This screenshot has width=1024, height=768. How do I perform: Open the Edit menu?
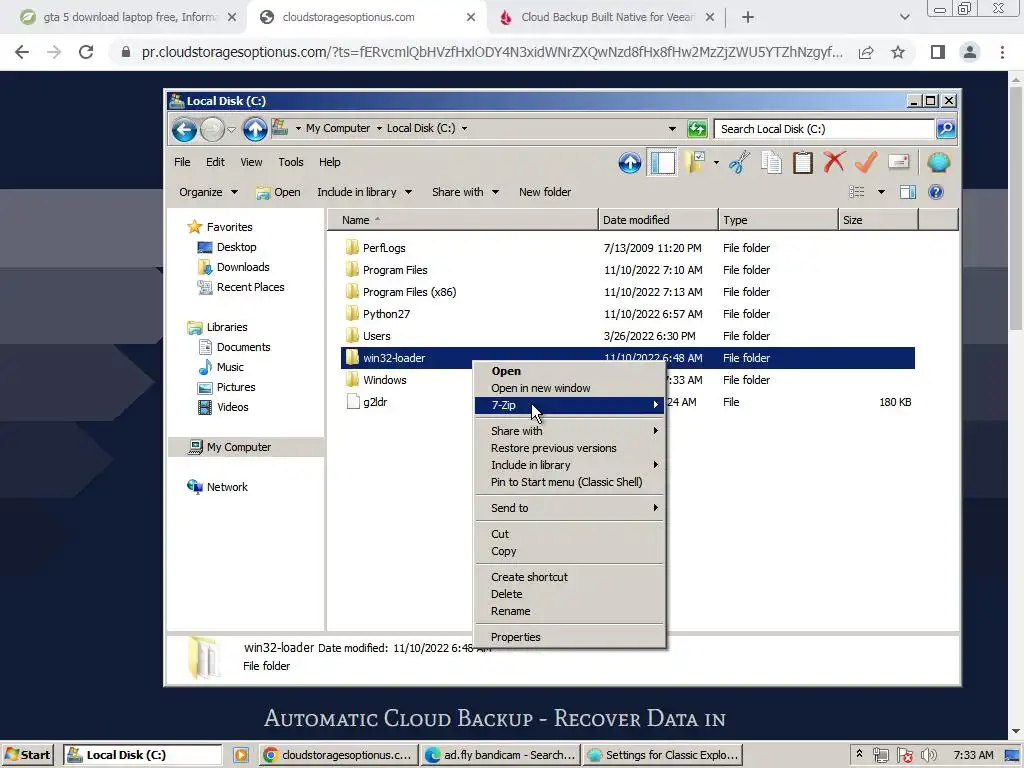[x=215, y=162]
